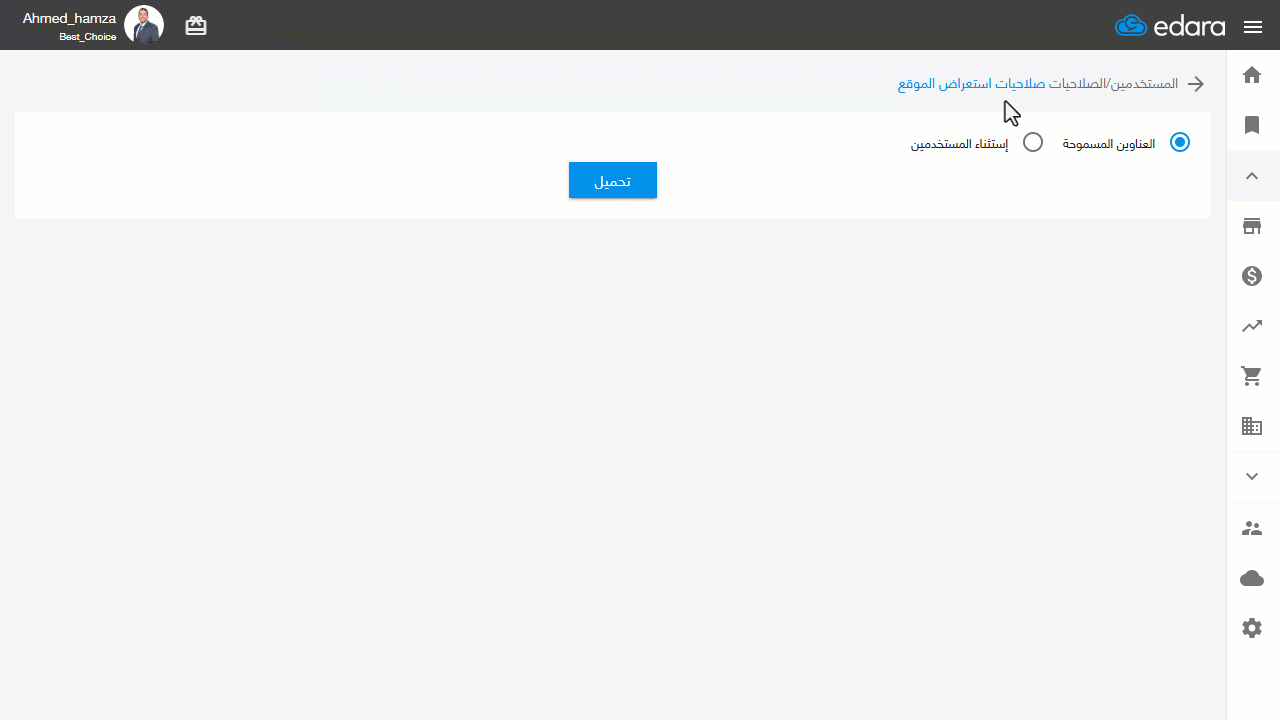
Task: Open the building organization sidebar icon
Action: pos(1252,427)
